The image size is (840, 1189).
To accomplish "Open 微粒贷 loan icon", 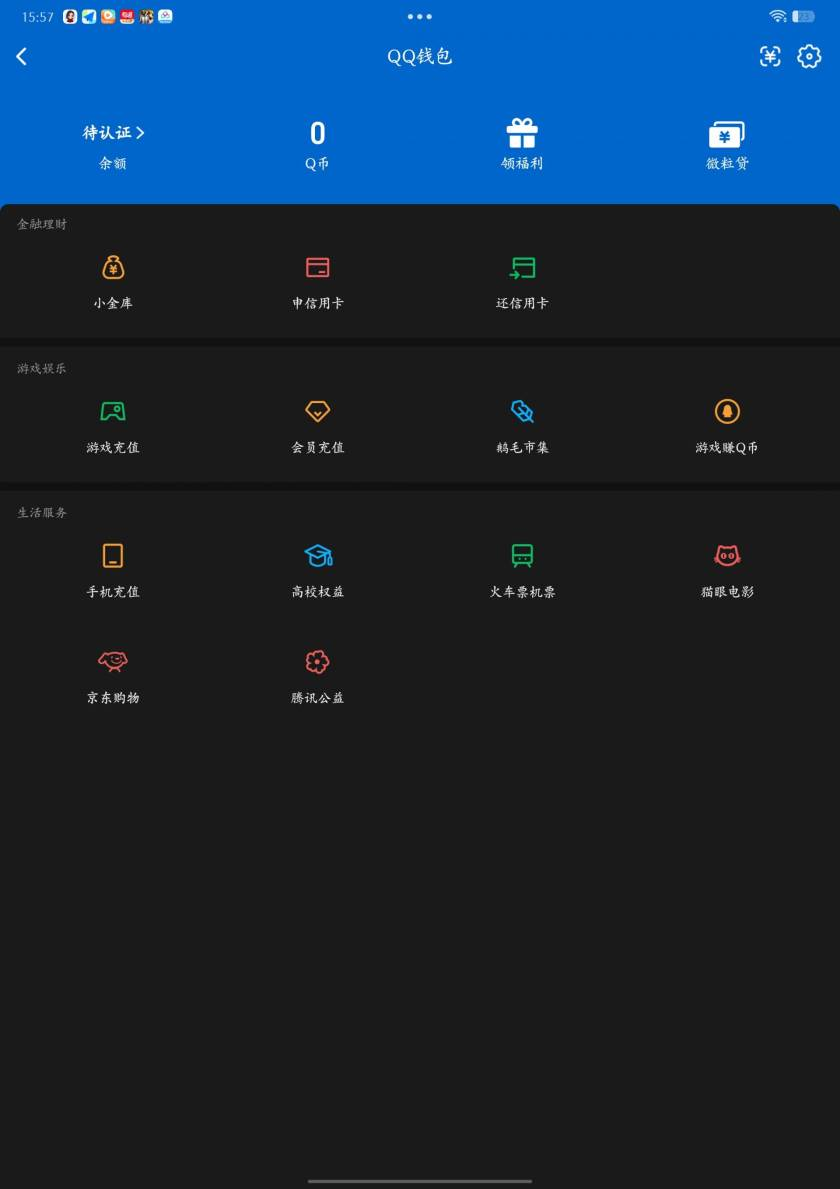I will tap(726, 135).
